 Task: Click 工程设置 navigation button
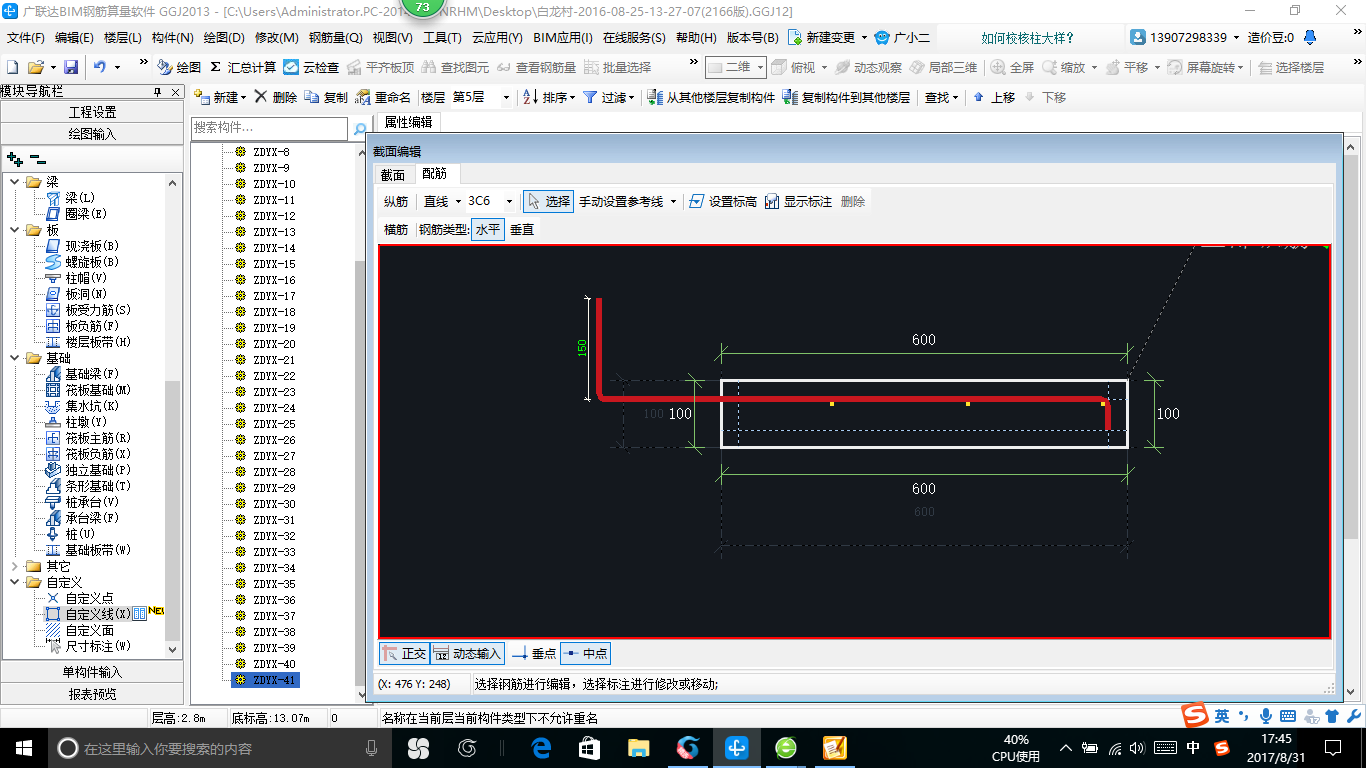click(92, 112)
